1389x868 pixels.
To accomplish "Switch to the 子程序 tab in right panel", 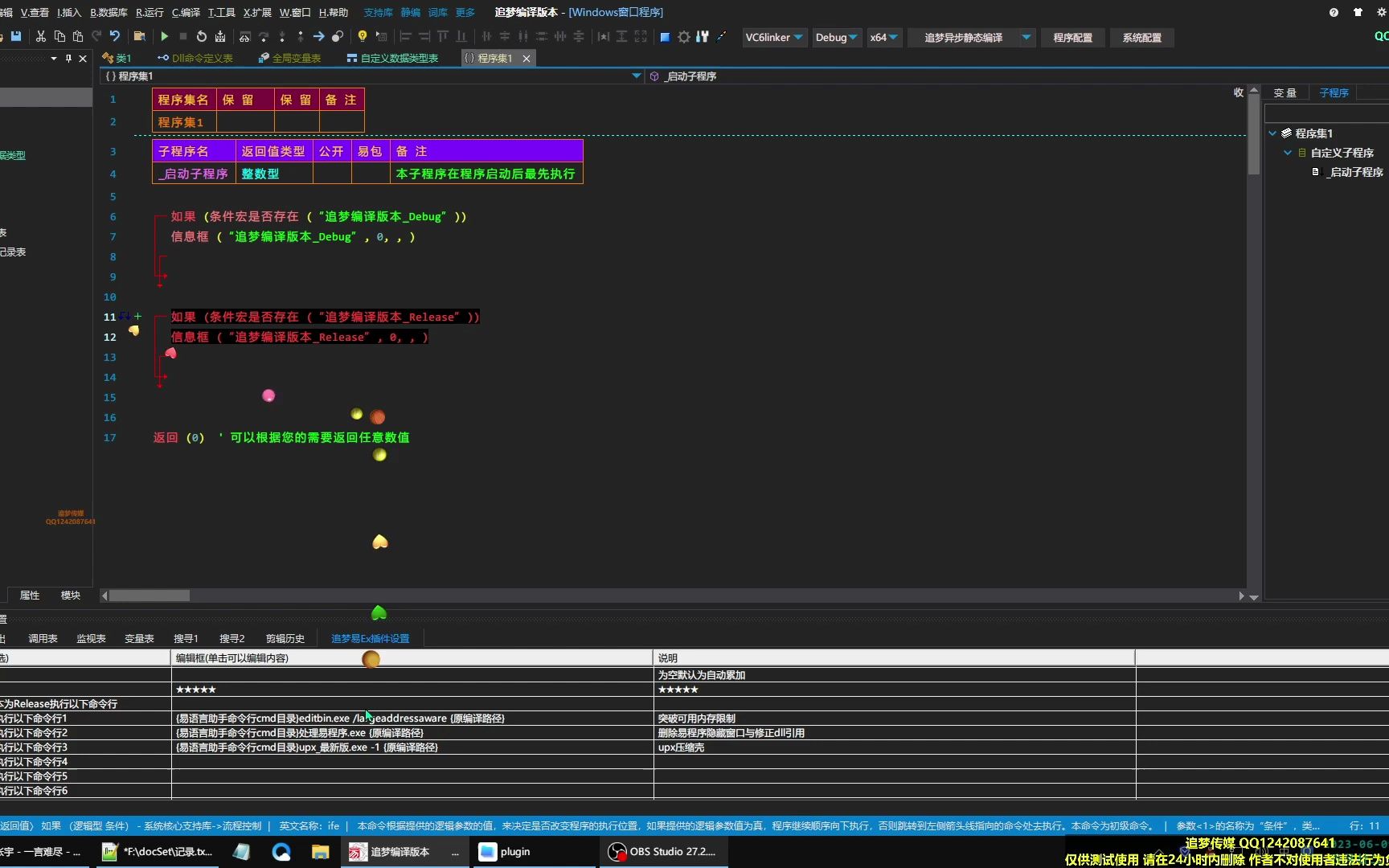I will coord(1334,92).
